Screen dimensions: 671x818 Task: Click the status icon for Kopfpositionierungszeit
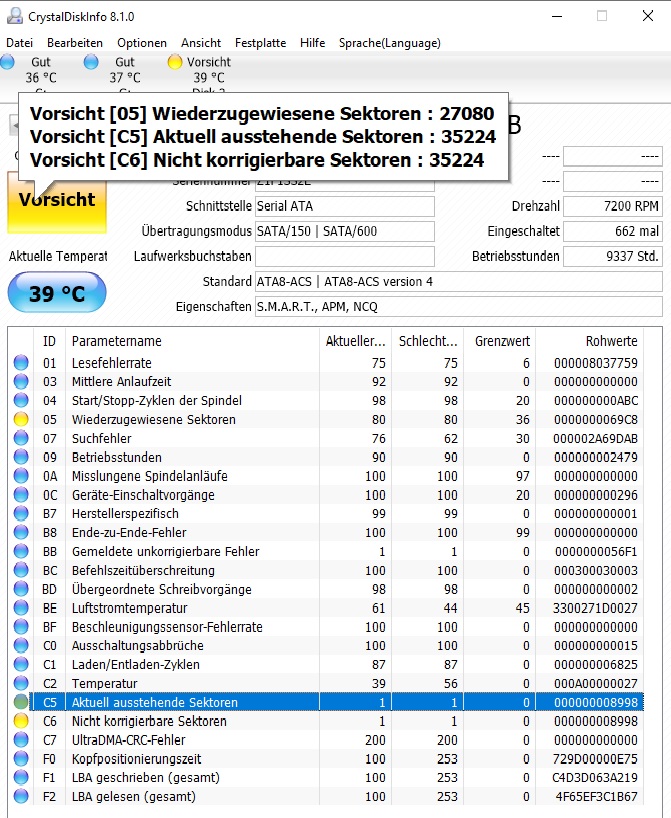point(21,759)
